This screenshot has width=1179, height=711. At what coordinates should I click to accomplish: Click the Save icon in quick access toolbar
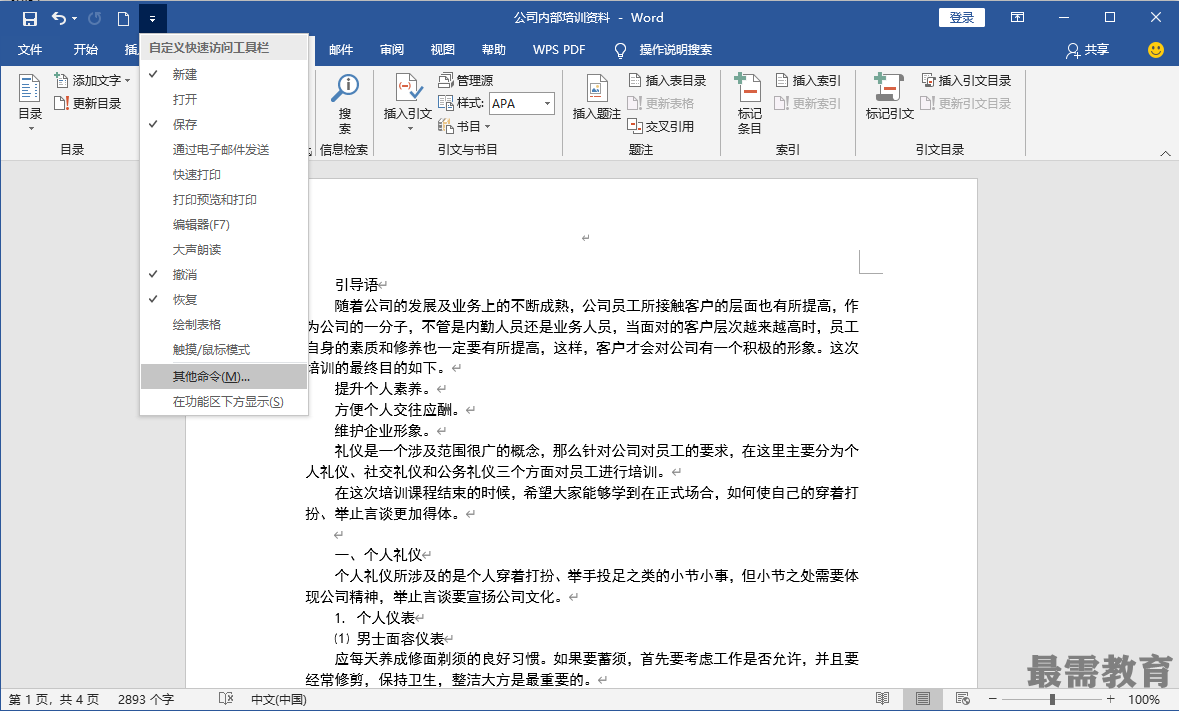click(x=29, y=19)
